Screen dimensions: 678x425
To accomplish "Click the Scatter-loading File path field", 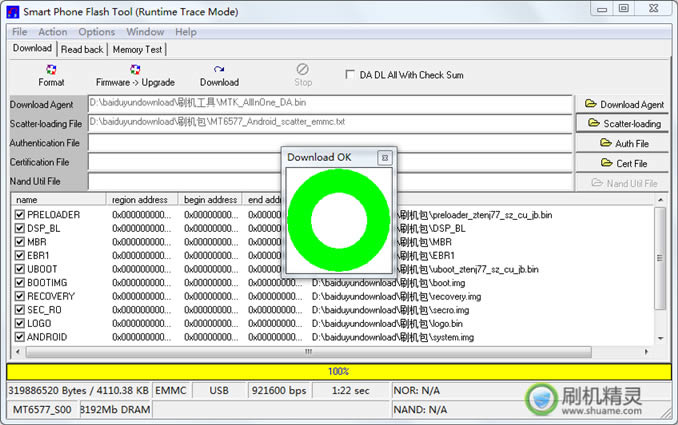I will pyautogui.click(x=328, y=123).
